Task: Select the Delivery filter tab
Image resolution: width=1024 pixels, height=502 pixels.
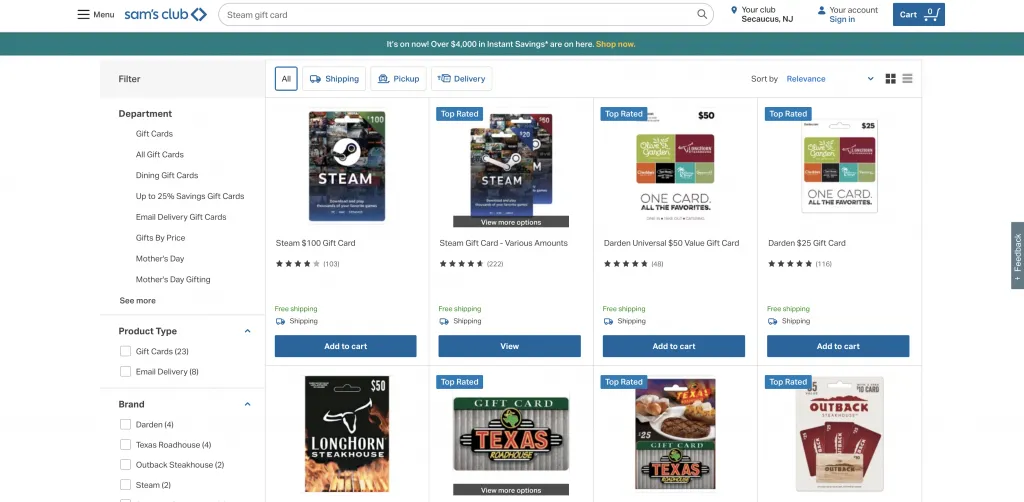Action: [x=462, y=79]
